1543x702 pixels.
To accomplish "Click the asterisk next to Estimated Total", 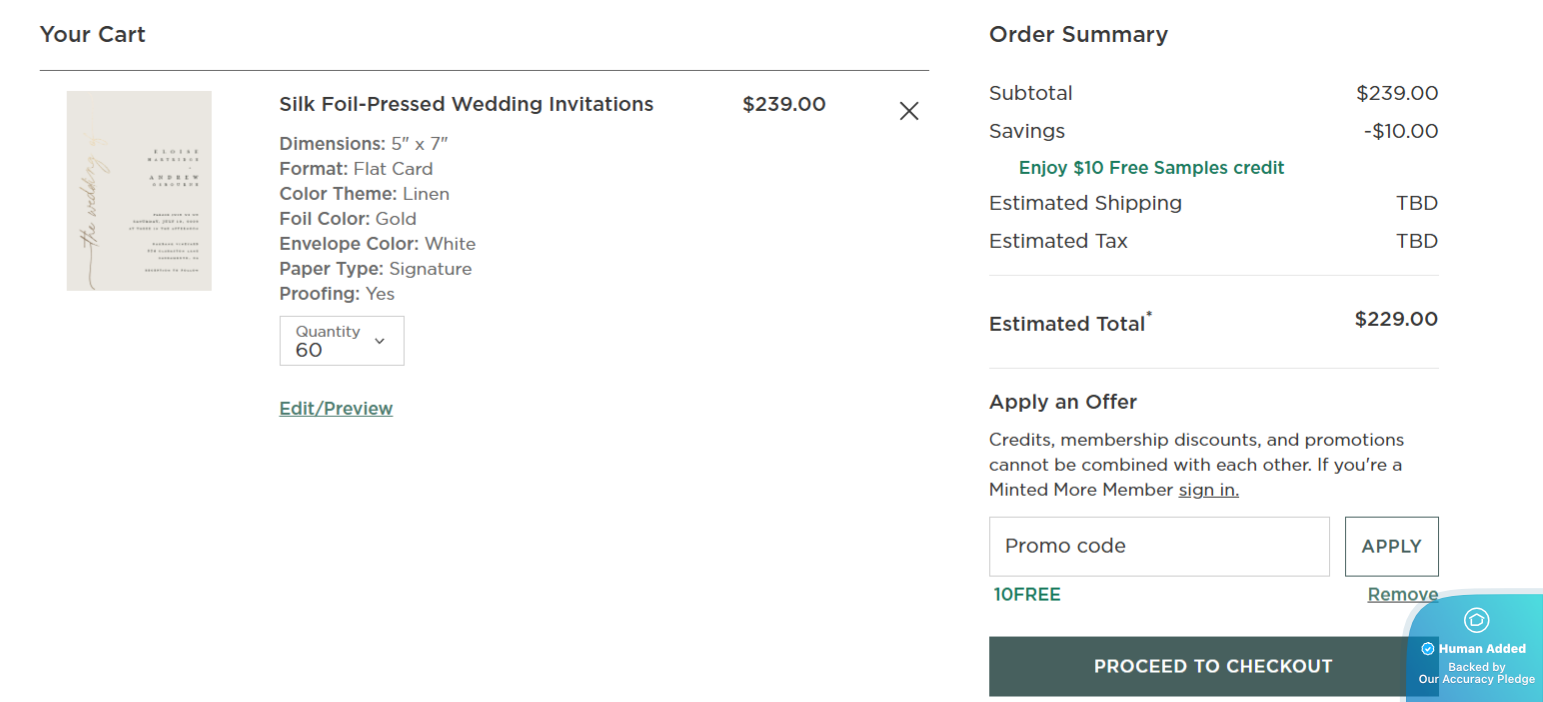I will coord(1149,315).
